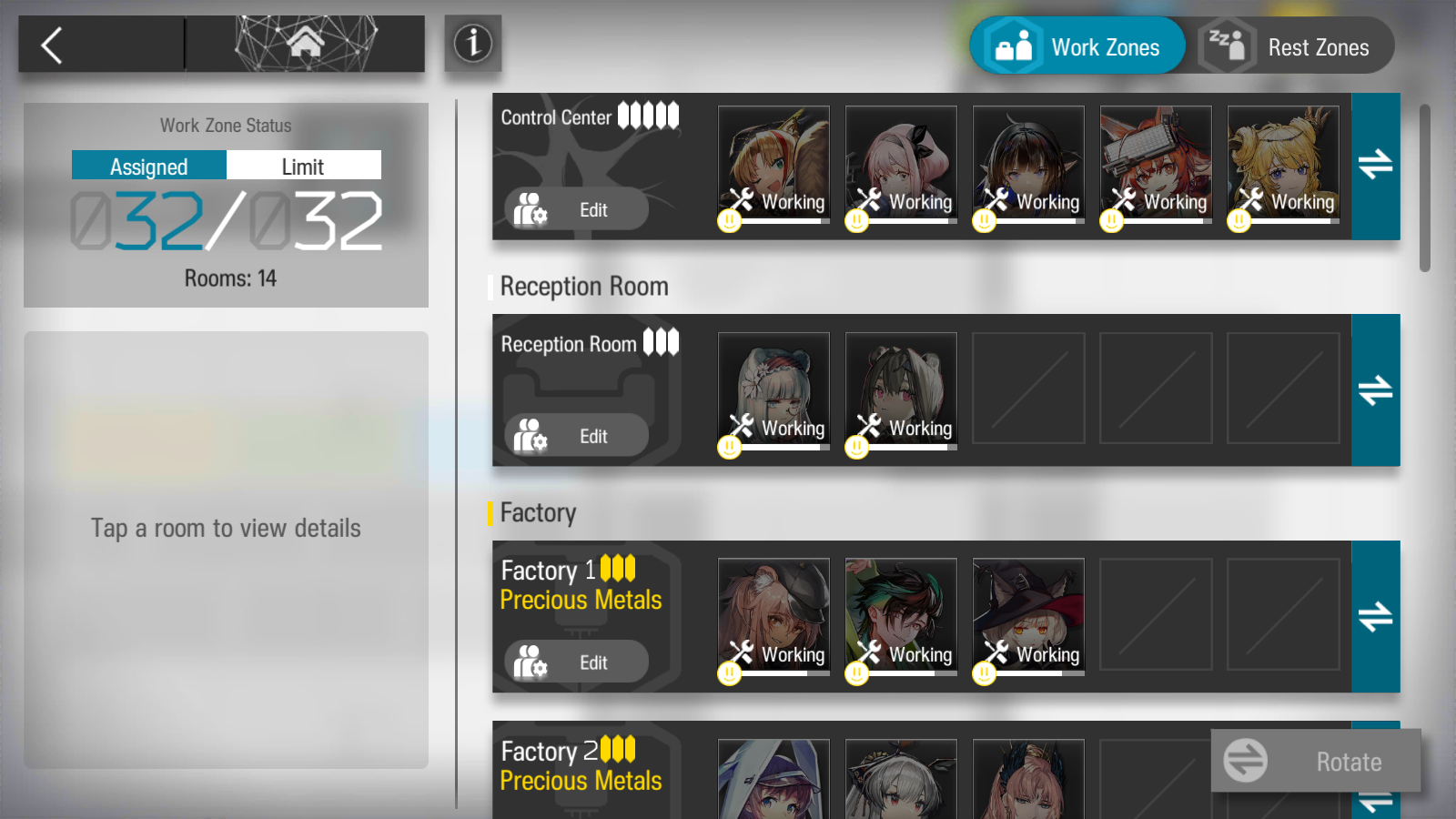This screenshot has width=1456, height=819.
Task: Select the Limit tab in Work Zone Status
Action: (x=303, y=166)
